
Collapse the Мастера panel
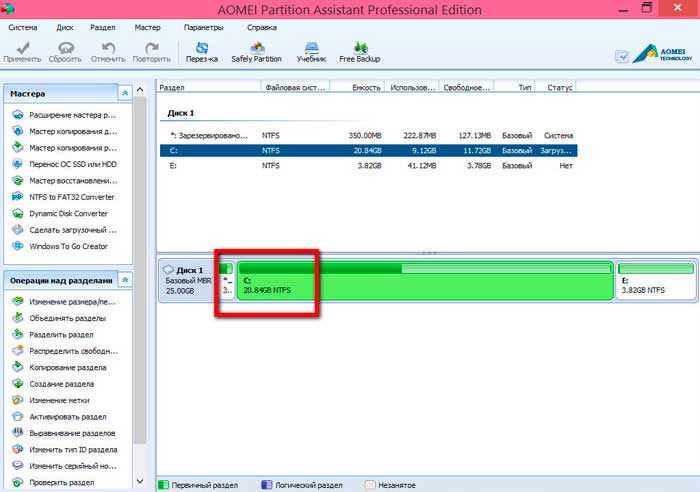(x=125, y=93)
